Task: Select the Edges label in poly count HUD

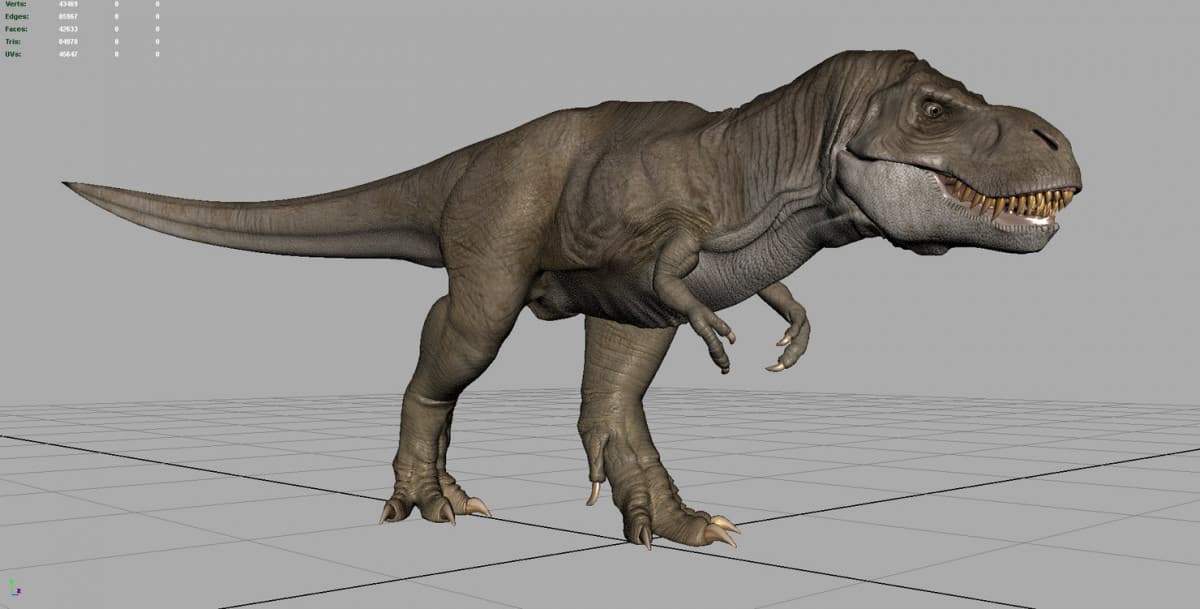Action: 18,18
